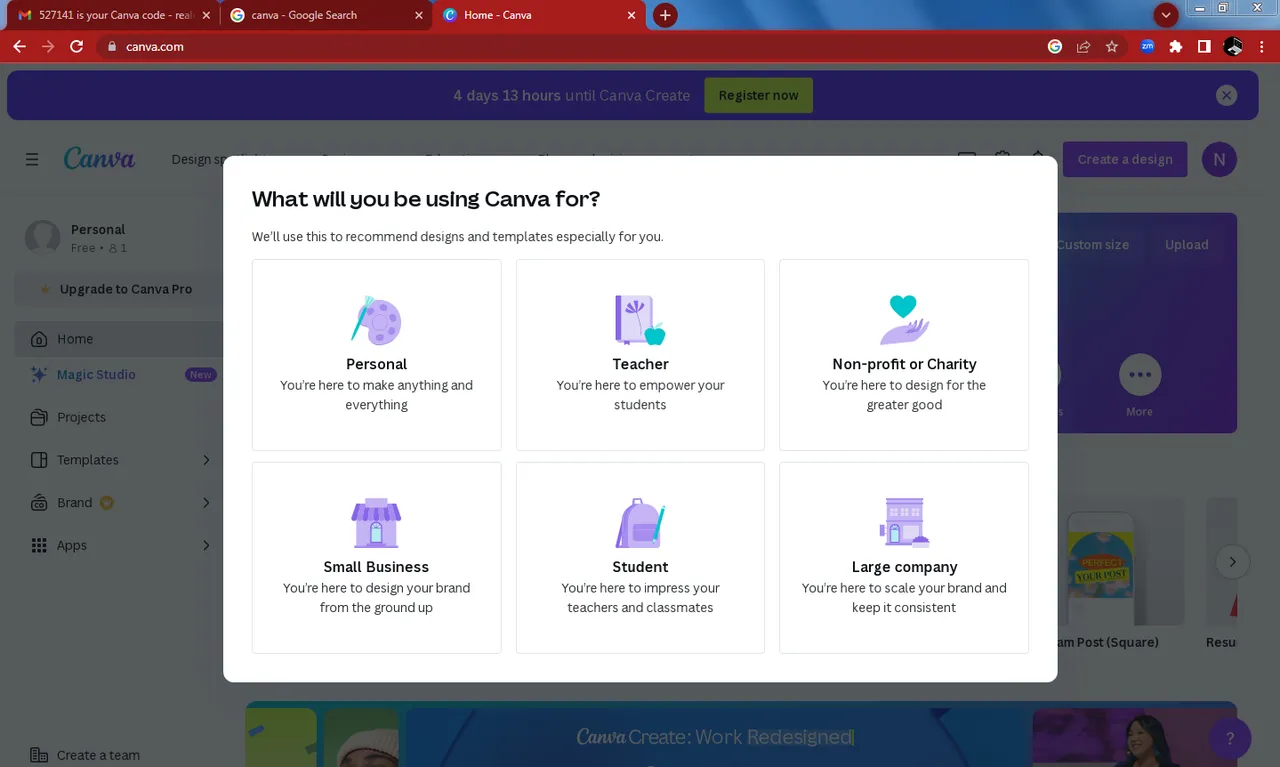Pick the Non-profit heart-in-hand icon
The image size is (1280, 767).
tap(904, 320)
